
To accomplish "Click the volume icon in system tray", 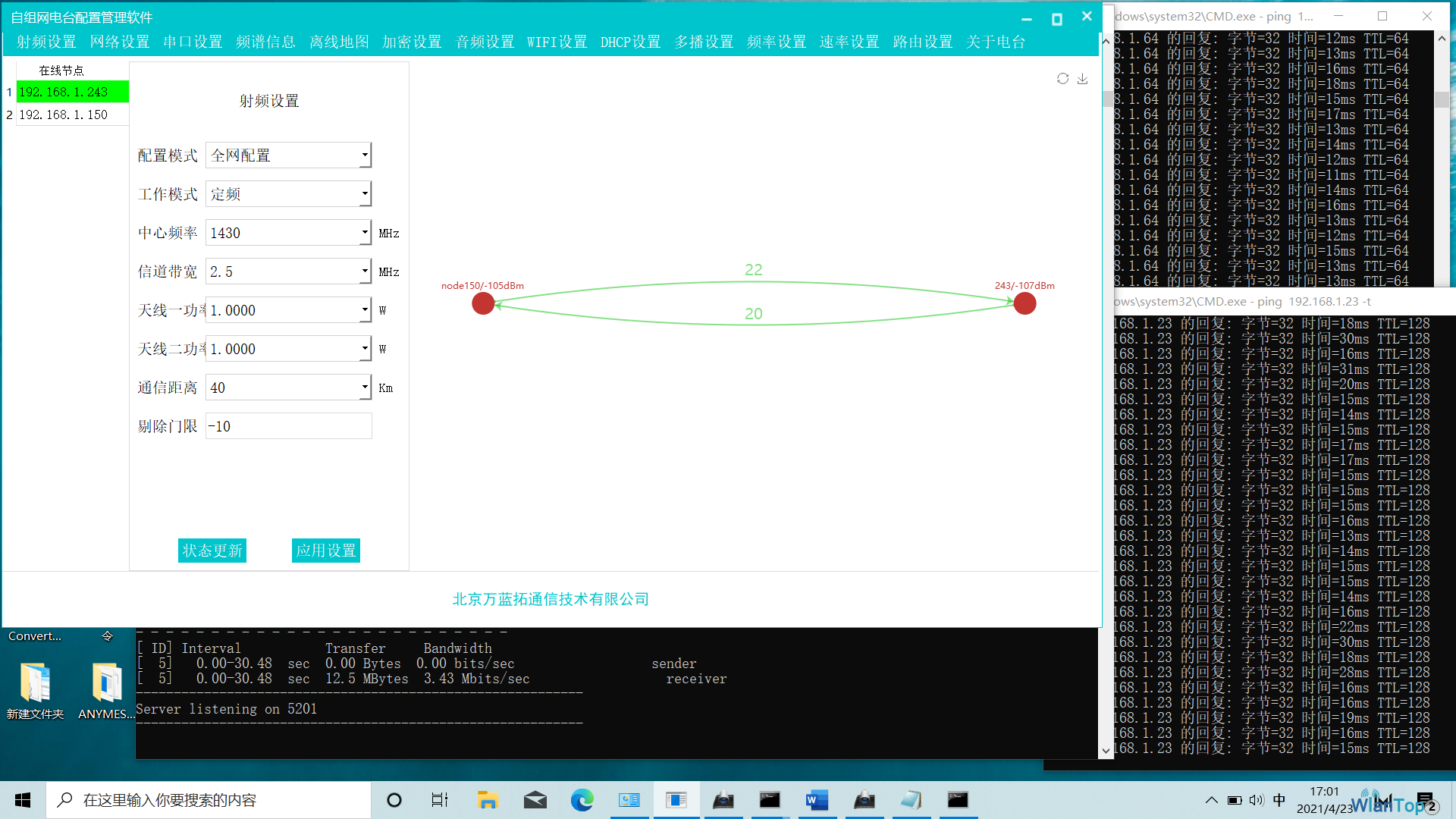I will (1257, 800).
